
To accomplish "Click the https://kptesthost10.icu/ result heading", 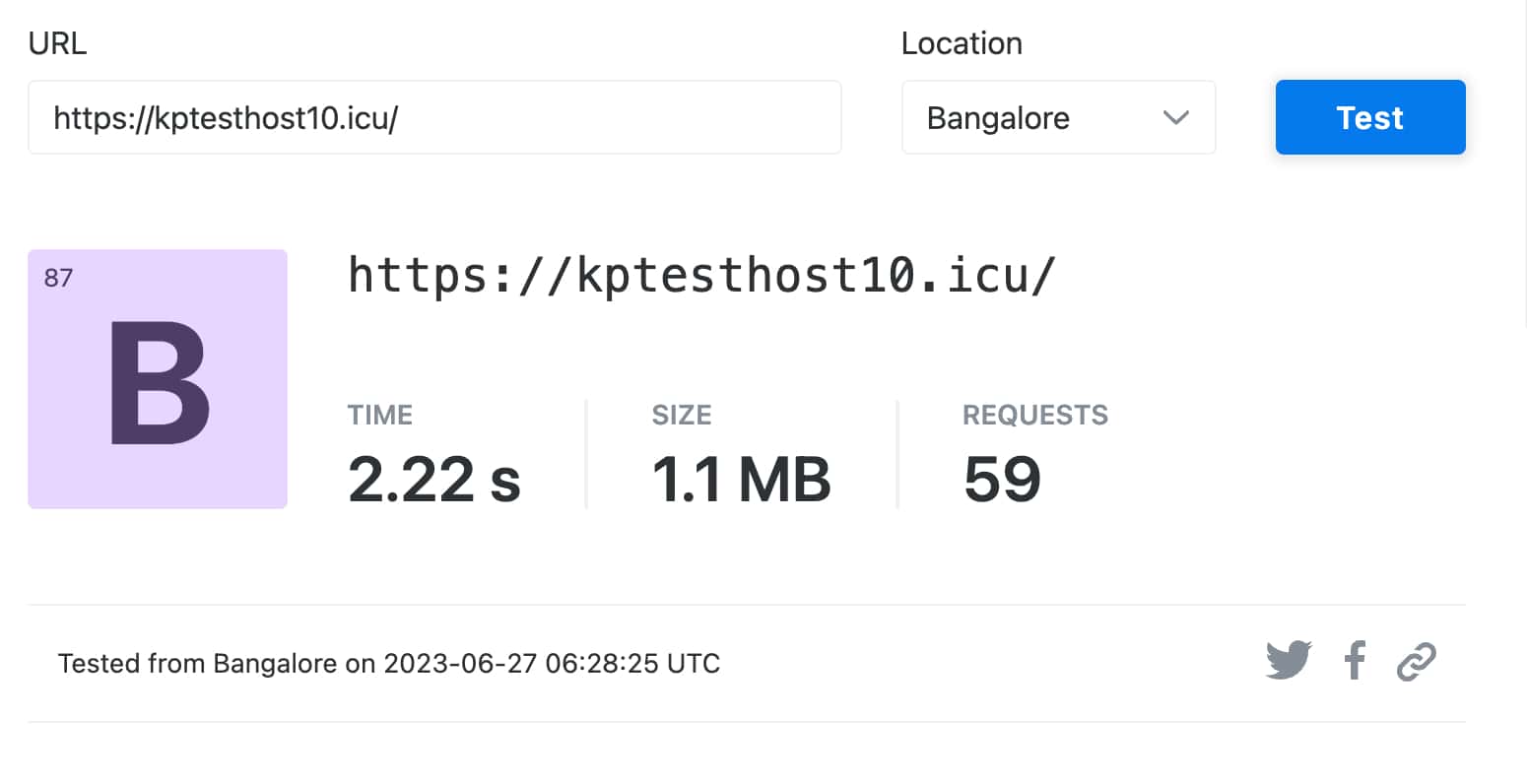I will [x=701, y=275].
